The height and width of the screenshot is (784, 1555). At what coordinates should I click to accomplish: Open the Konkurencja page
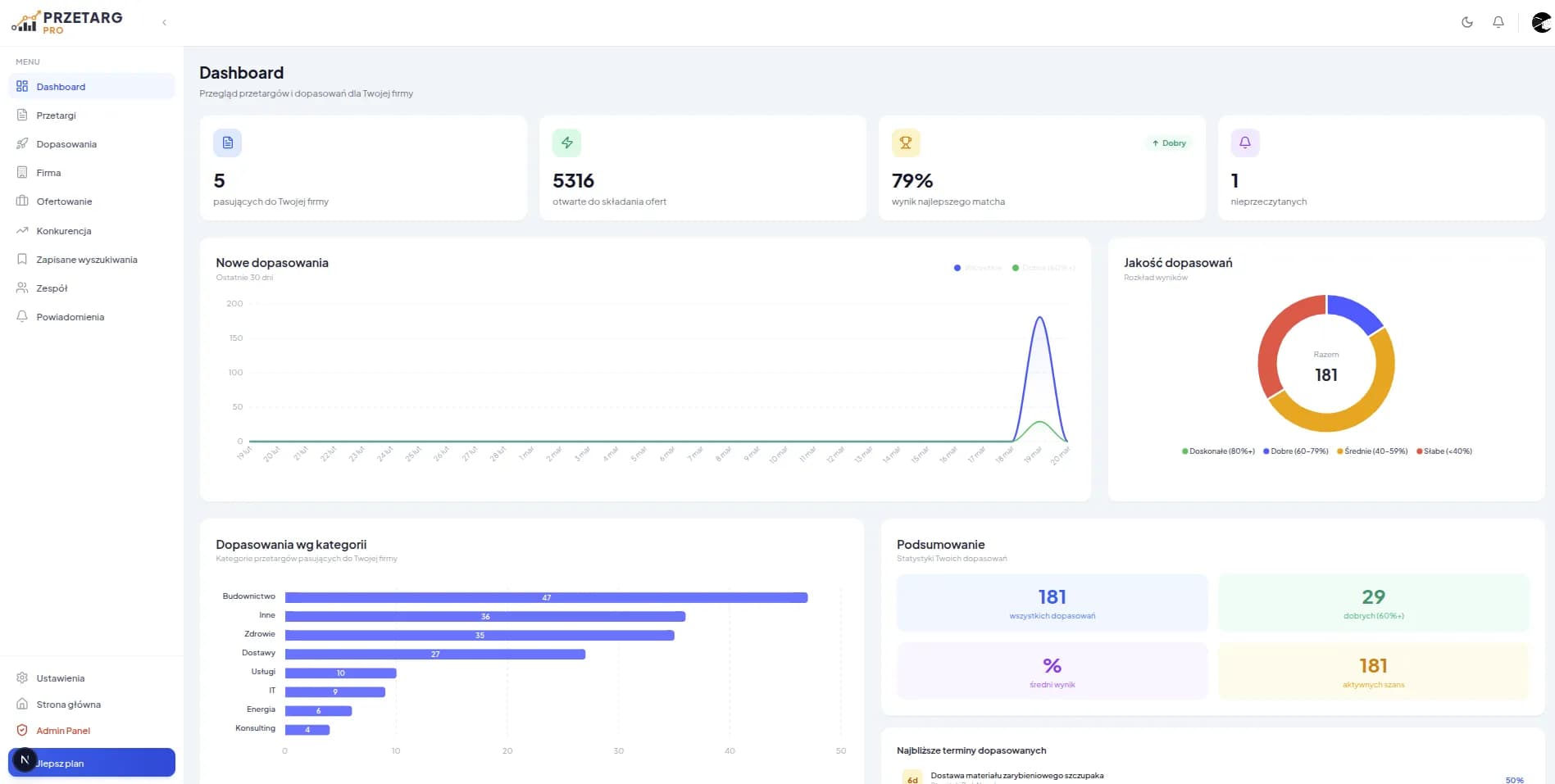pos(63,230)
